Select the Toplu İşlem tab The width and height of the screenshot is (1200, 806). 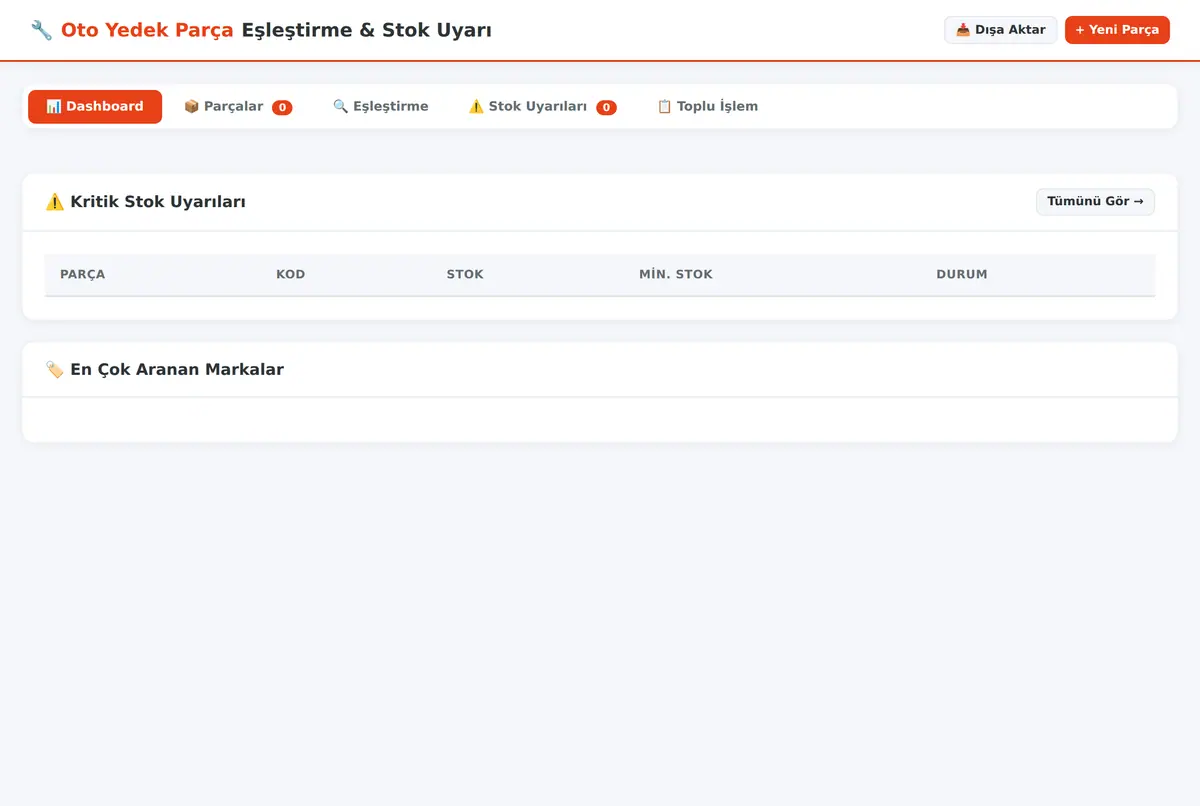708,107
